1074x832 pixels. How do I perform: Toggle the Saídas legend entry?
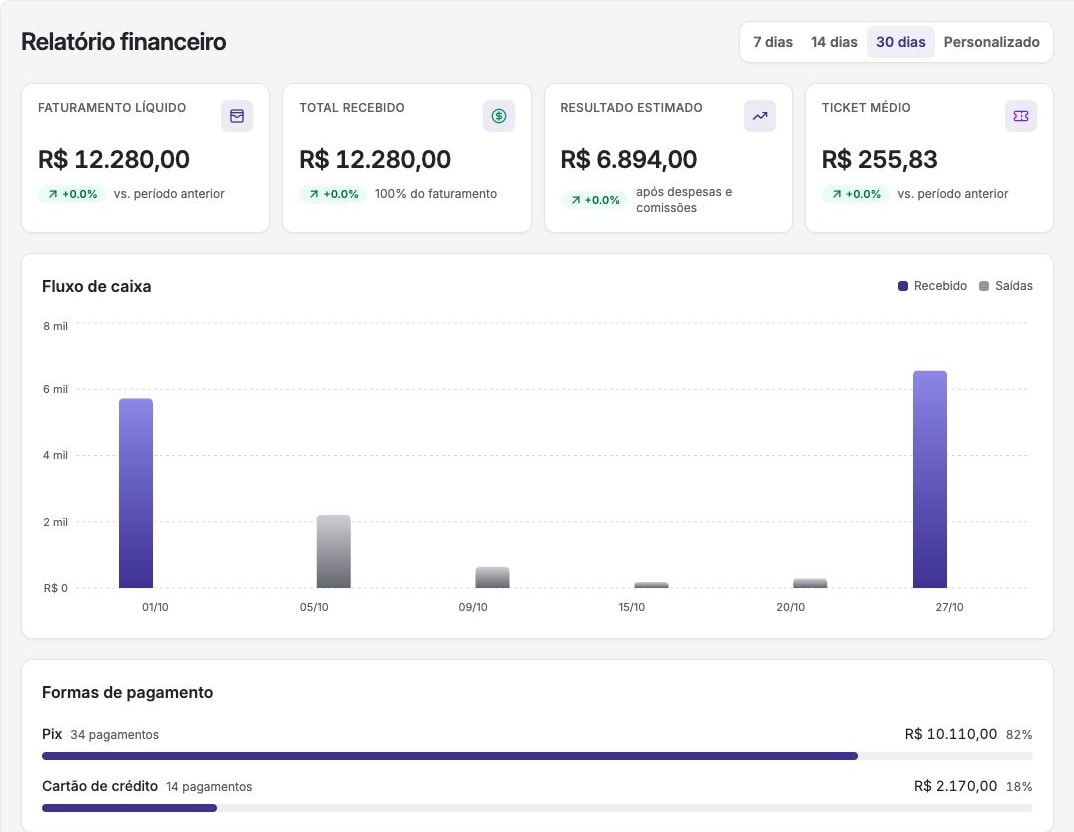(x=1006, y=286)
